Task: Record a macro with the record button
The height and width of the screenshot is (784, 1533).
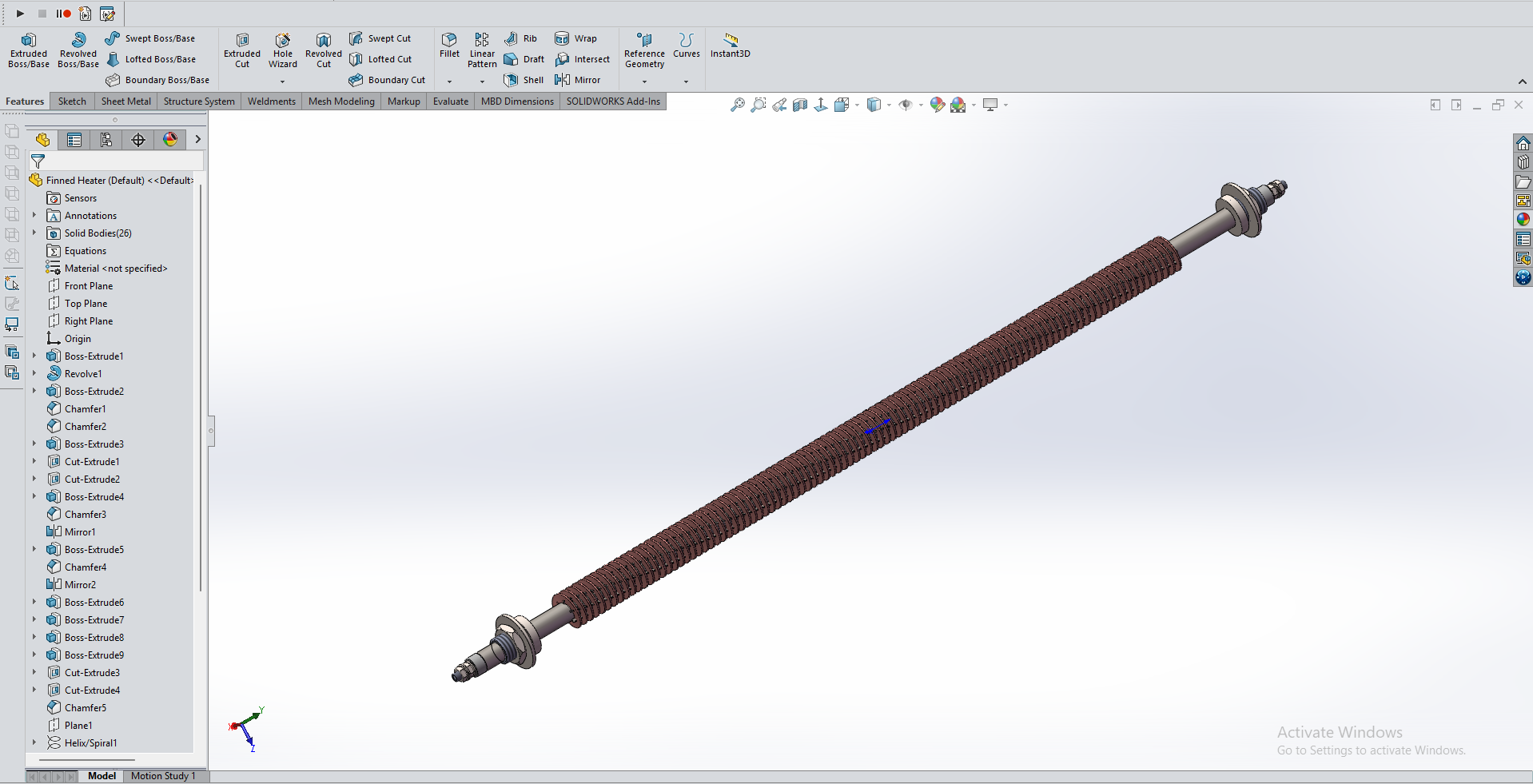Action: click(64, 14)
